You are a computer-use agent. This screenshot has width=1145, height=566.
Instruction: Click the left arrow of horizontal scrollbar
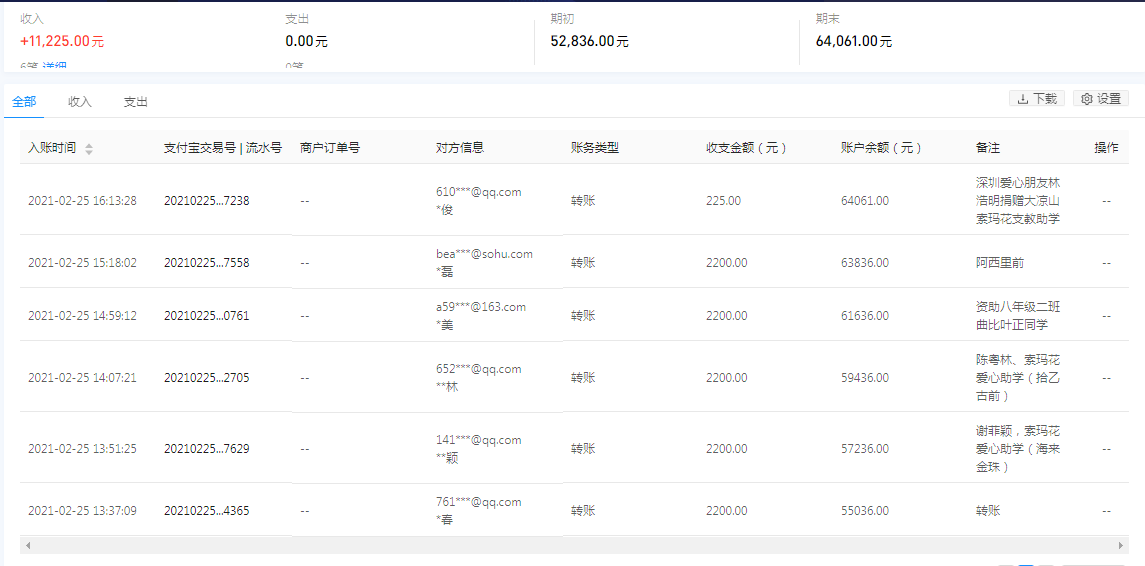point(27,546)
